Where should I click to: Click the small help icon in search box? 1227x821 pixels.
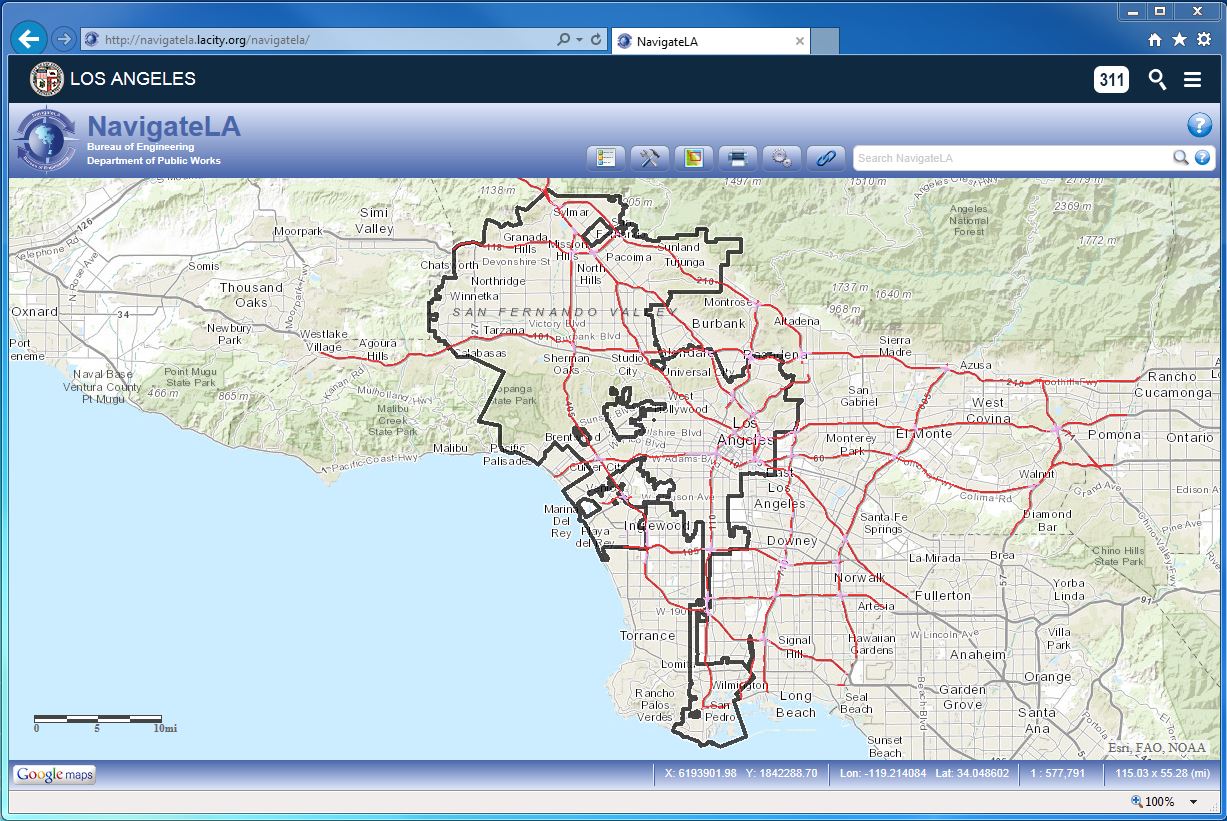(x=1202, y=158)
